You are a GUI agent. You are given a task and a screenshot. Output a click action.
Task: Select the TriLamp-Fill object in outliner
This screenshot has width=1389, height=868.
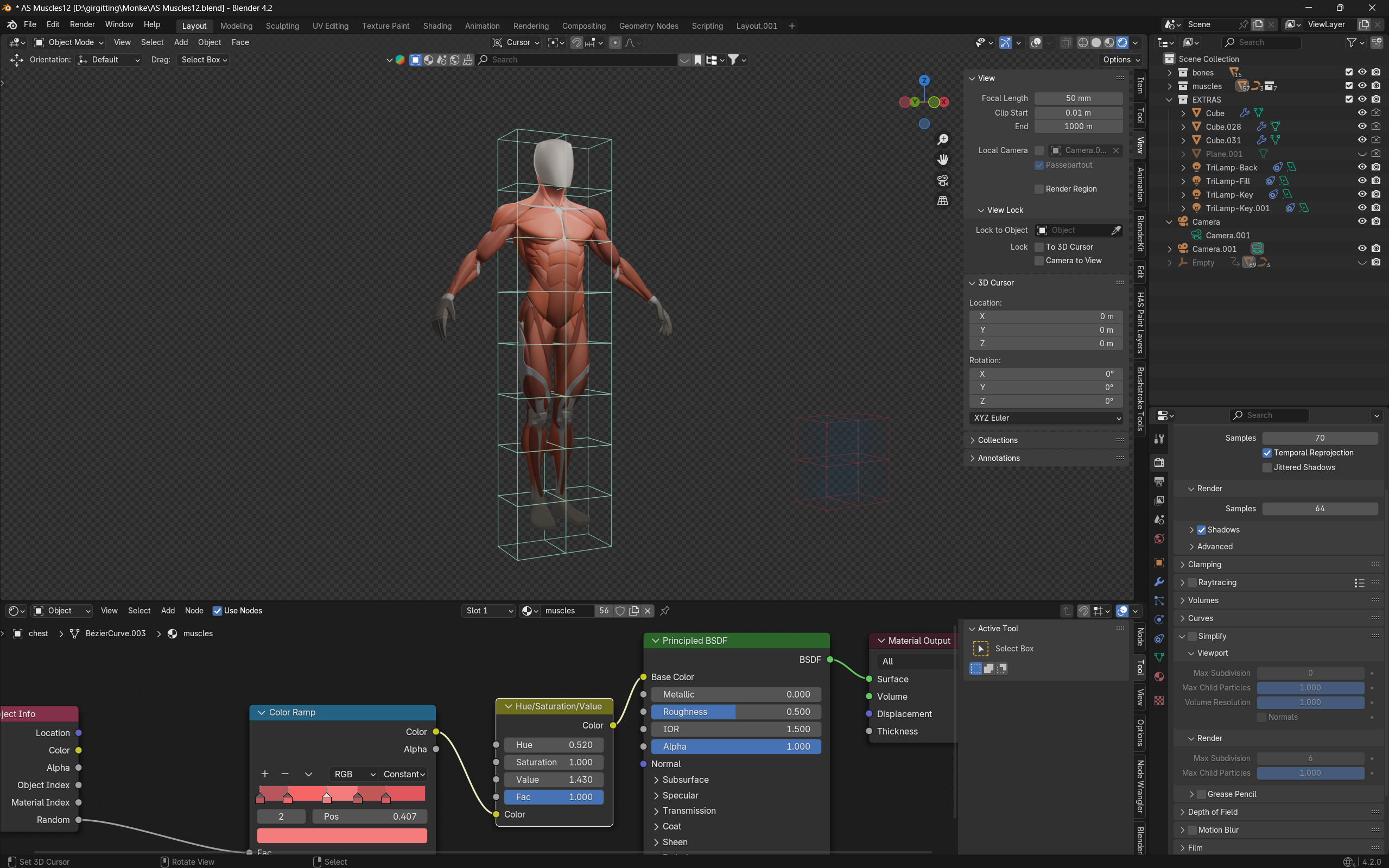coord(1227,181)
